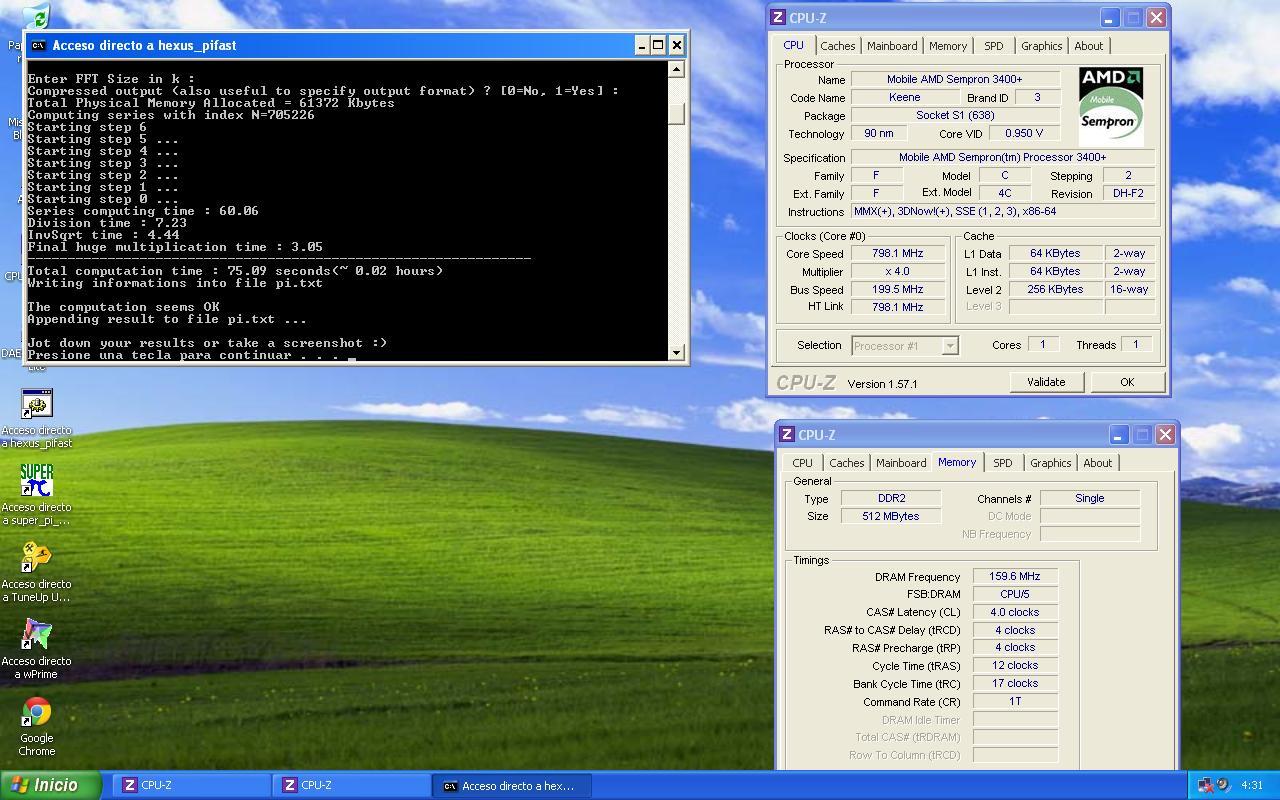Click the Validate button in CPU-Z

pos(1046,382)
